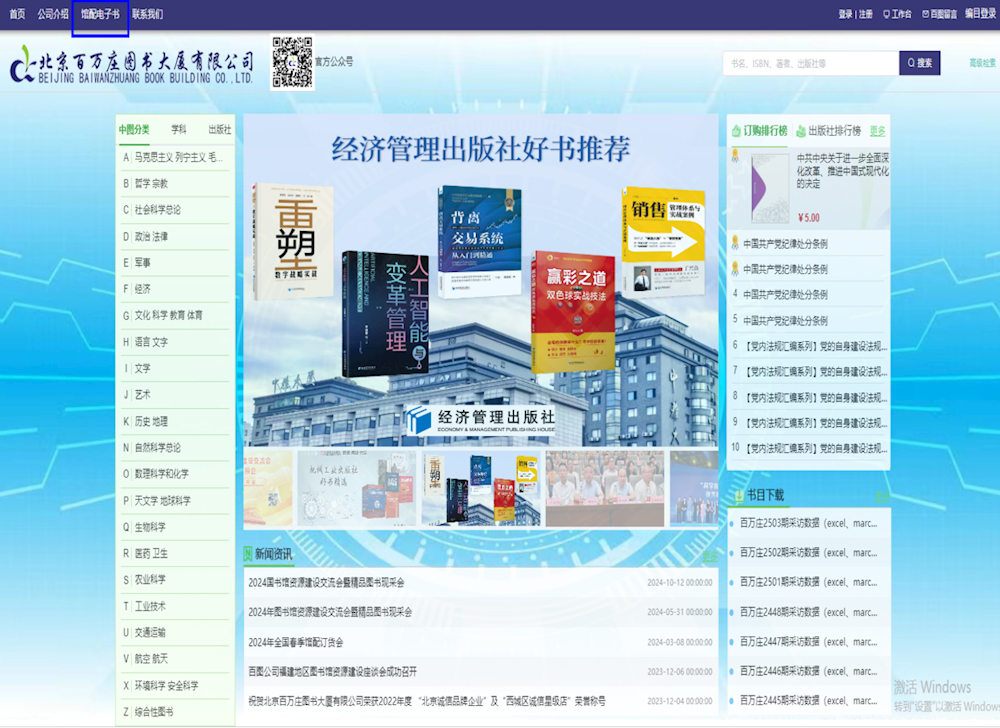Select category X 环境科学 安全科学
Viewport: 1000px width, 728px height.
(175, 686)
